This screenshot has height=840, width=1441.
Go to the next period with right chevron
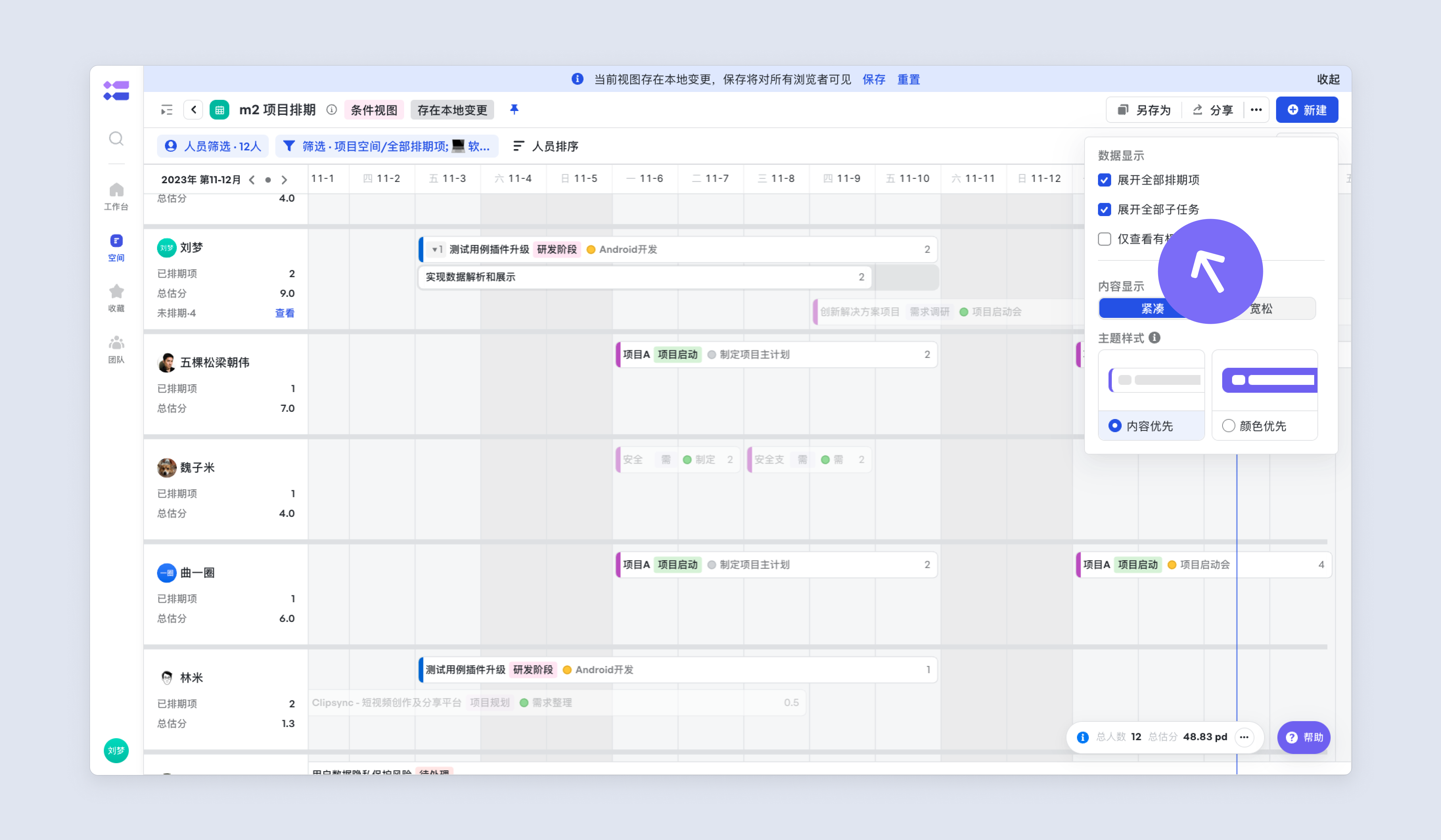click(x=284, y=180)
